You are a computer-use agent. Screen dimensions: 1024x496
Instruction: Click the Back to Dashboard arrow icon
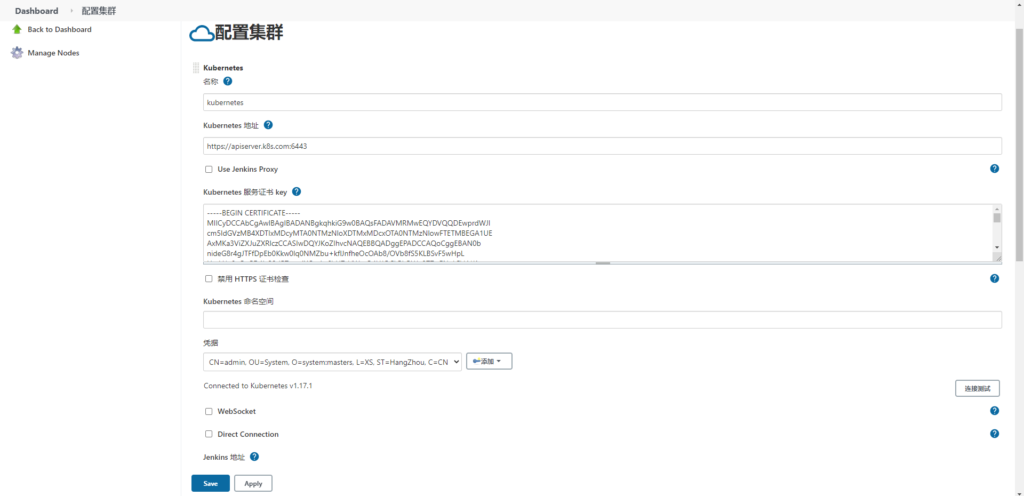16,29
